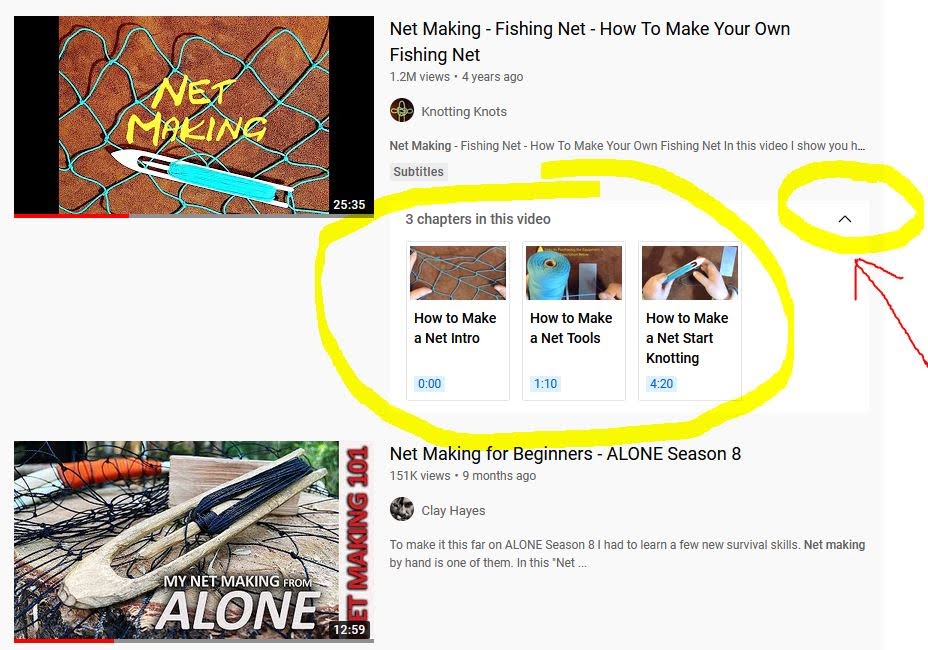
Task: Open the 'How to Make a Net Intro' chapter
Action: click(x=457, y=321)
